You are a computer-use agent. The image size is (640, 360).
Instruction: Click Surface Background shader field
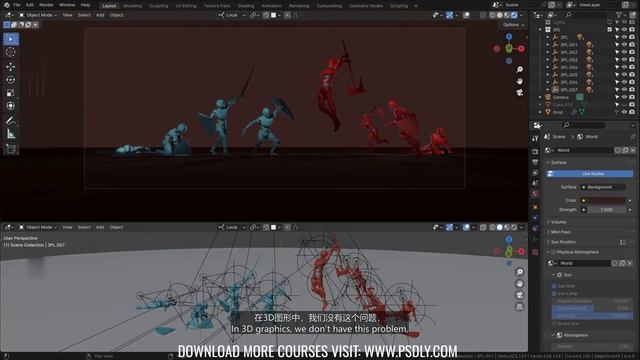(603, 187)
